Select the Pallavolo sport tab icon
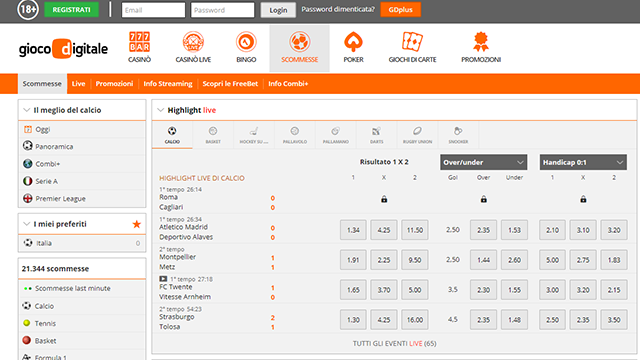640x360 pixels. [x=295, y=131]
